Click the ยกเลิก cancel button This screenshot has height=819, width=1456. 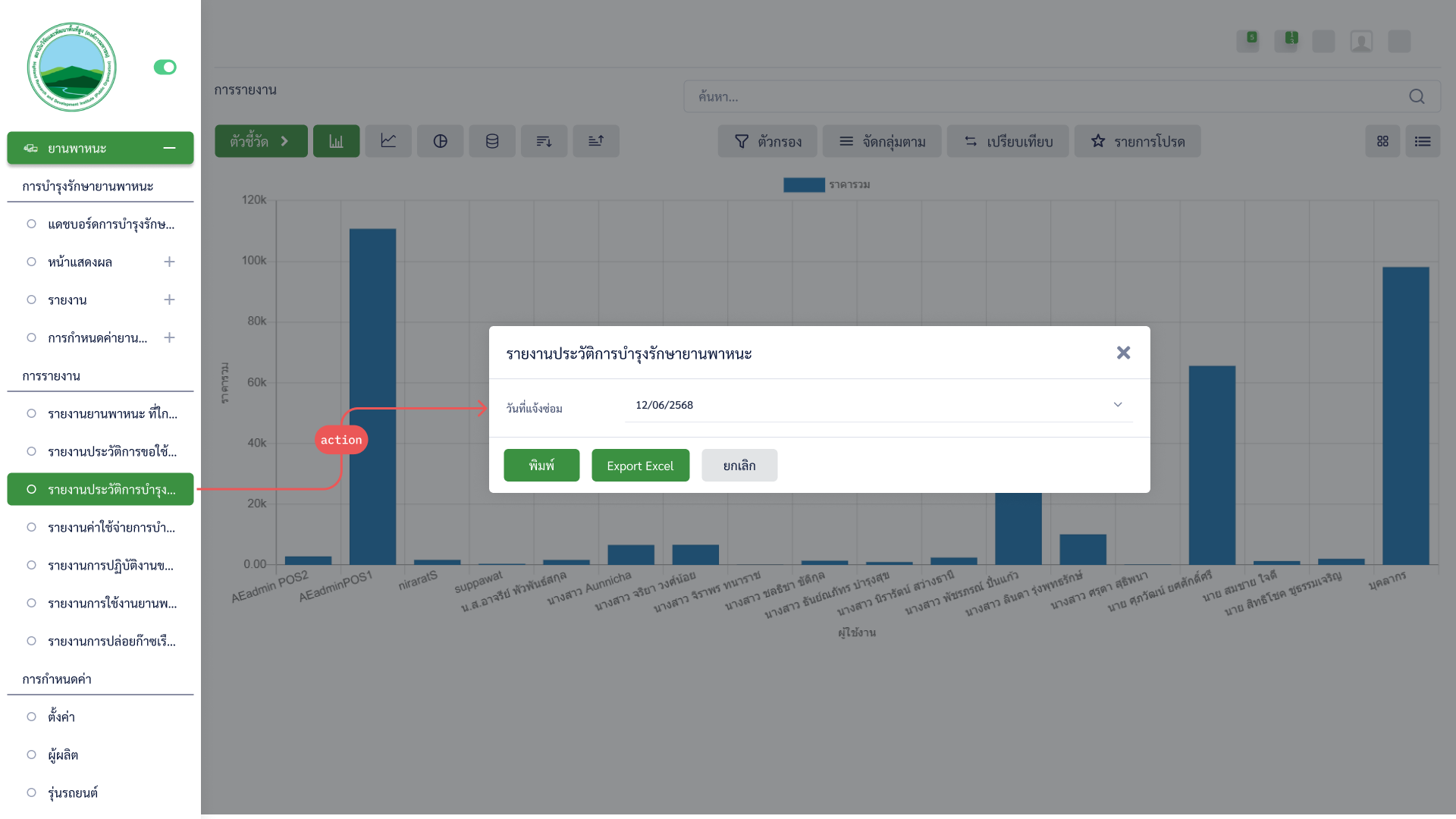(739, 466)
